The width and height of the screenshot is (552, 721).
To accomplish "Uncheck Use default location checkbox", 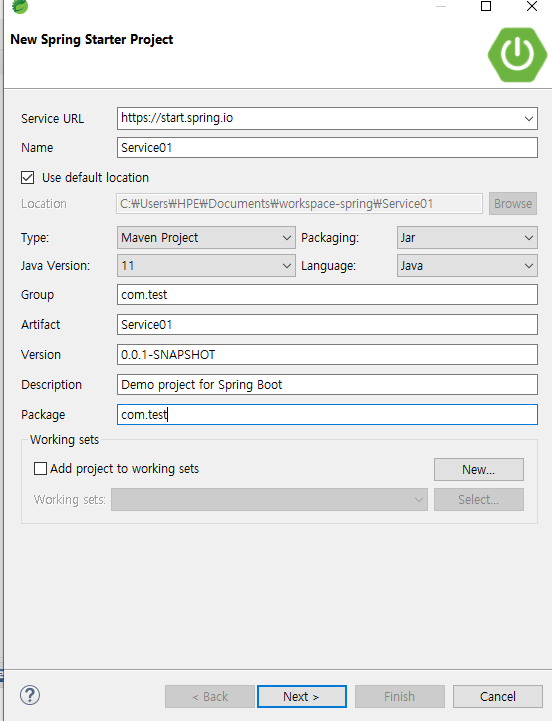I will (x=28, y=177).
